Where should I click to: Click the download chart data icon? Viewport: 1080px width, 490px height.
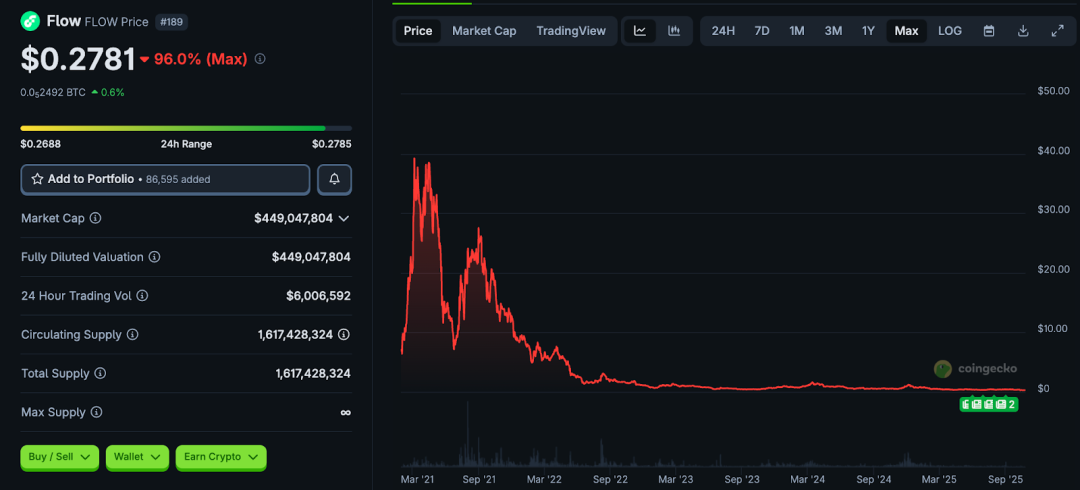[1023, 31]
